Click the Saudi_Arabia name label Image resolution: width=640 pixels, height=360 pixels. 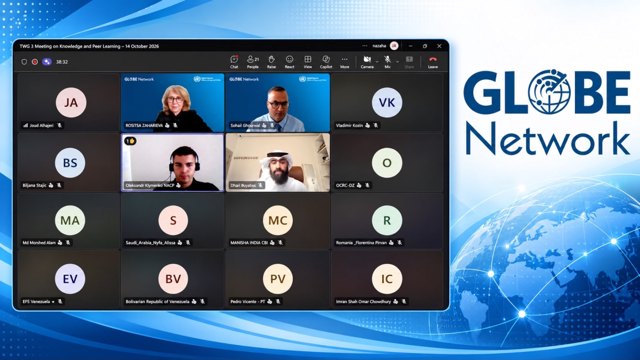[150, 243]
